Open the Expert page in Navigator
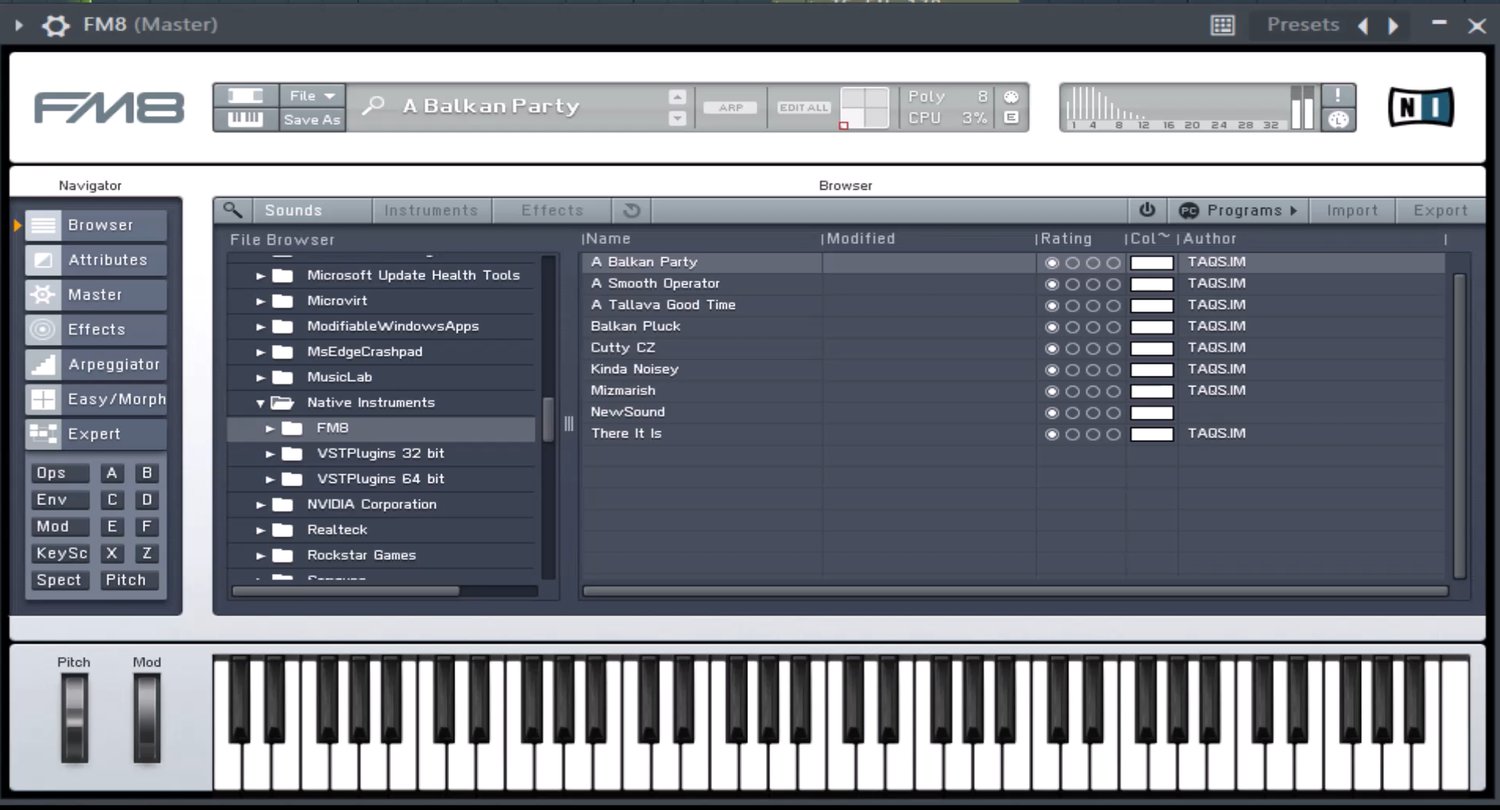The width and height of the screenshot is (1500, 810). point(96,434)
